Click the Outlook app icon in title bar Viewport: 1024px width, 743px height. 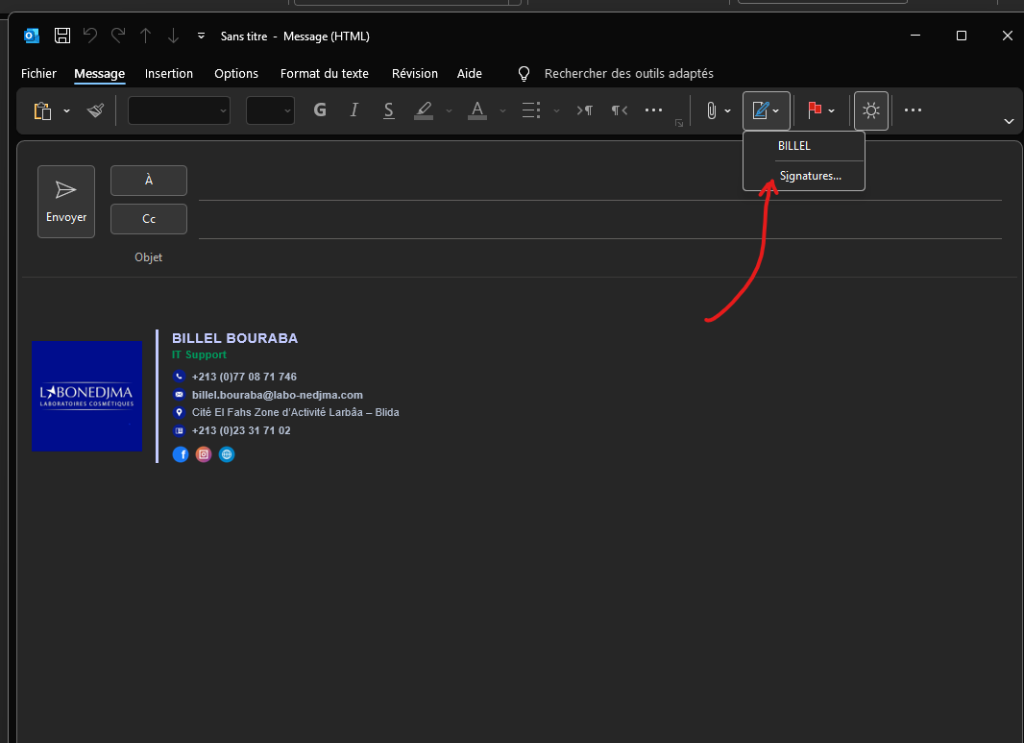point(31,35)
